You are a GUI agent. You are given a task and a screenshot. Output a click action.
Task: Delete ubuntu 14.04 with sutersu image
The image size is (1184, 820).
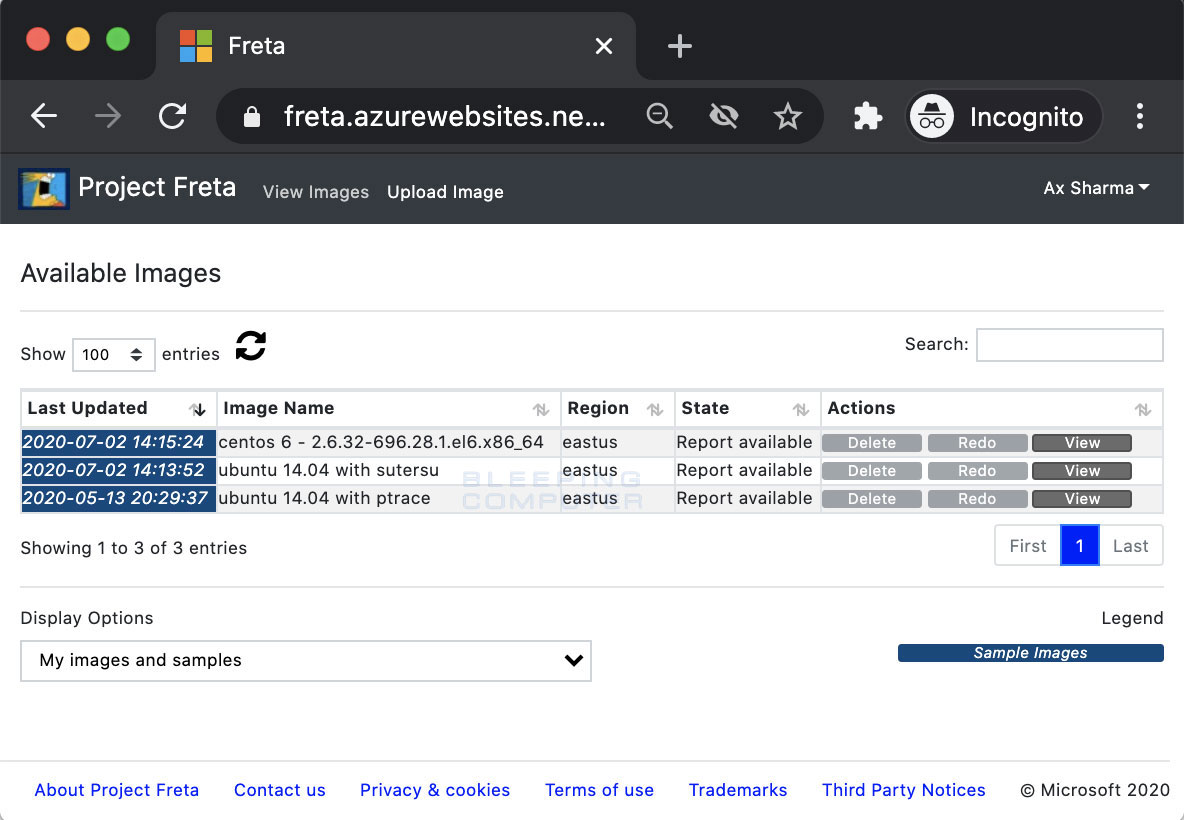click(x=871, y=471)
